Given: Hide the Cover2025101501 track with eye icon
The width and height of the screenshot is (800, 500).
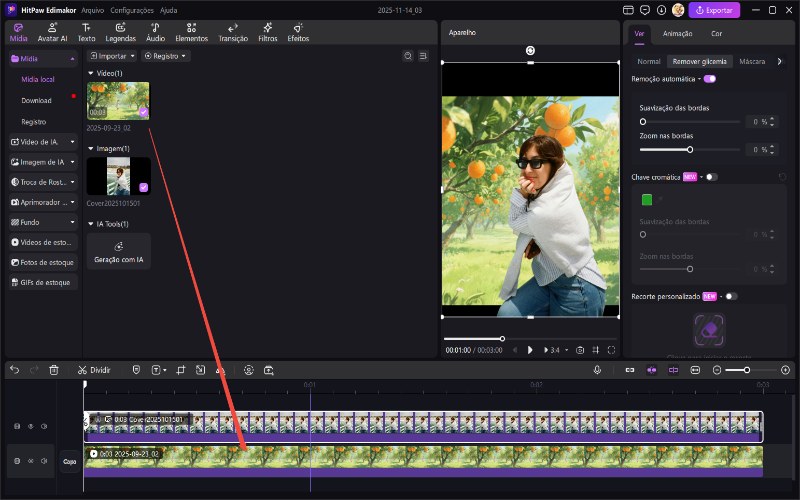Looking at the screenshot, I should 31,426.
